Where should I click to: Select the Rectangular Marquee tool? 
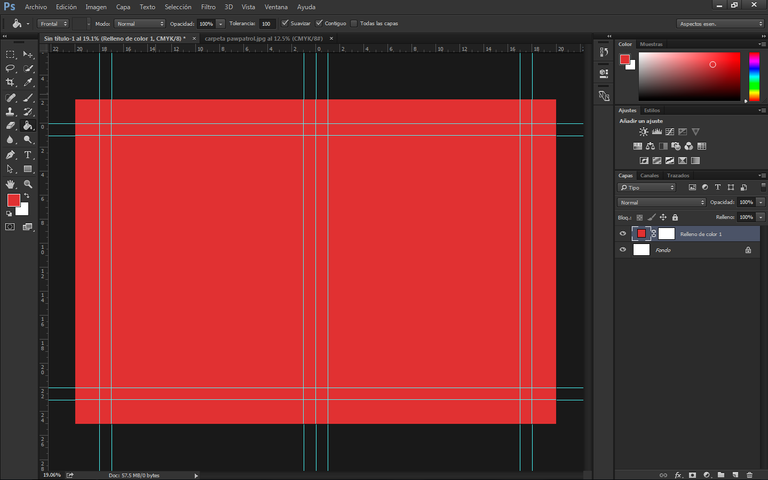[x=10, y=54]
